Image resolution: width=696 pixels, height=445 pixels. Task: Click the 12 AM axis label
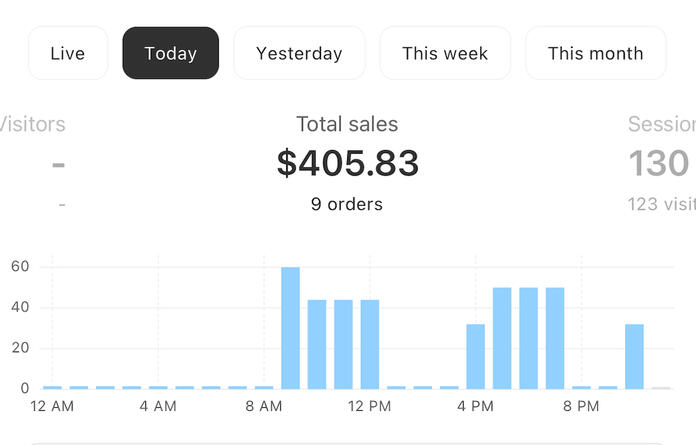[52, 407]
